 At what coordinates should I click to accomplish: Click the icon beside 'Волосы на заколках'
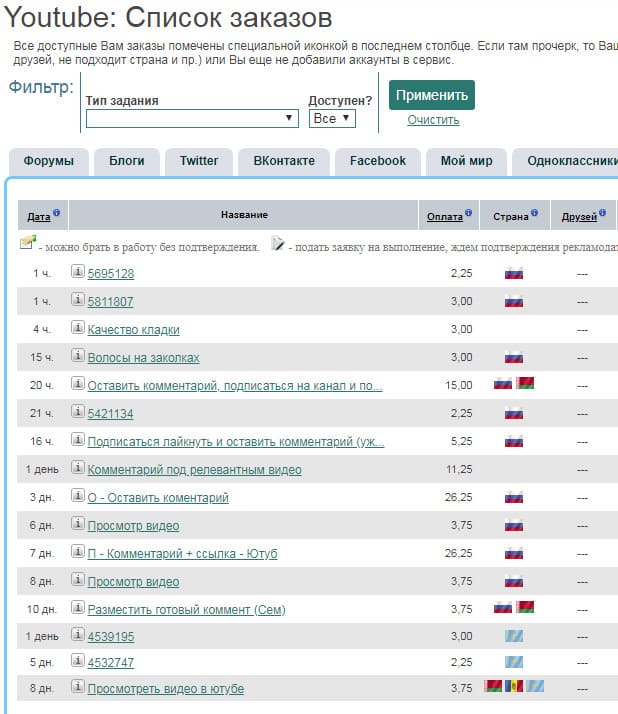(77, 357)
